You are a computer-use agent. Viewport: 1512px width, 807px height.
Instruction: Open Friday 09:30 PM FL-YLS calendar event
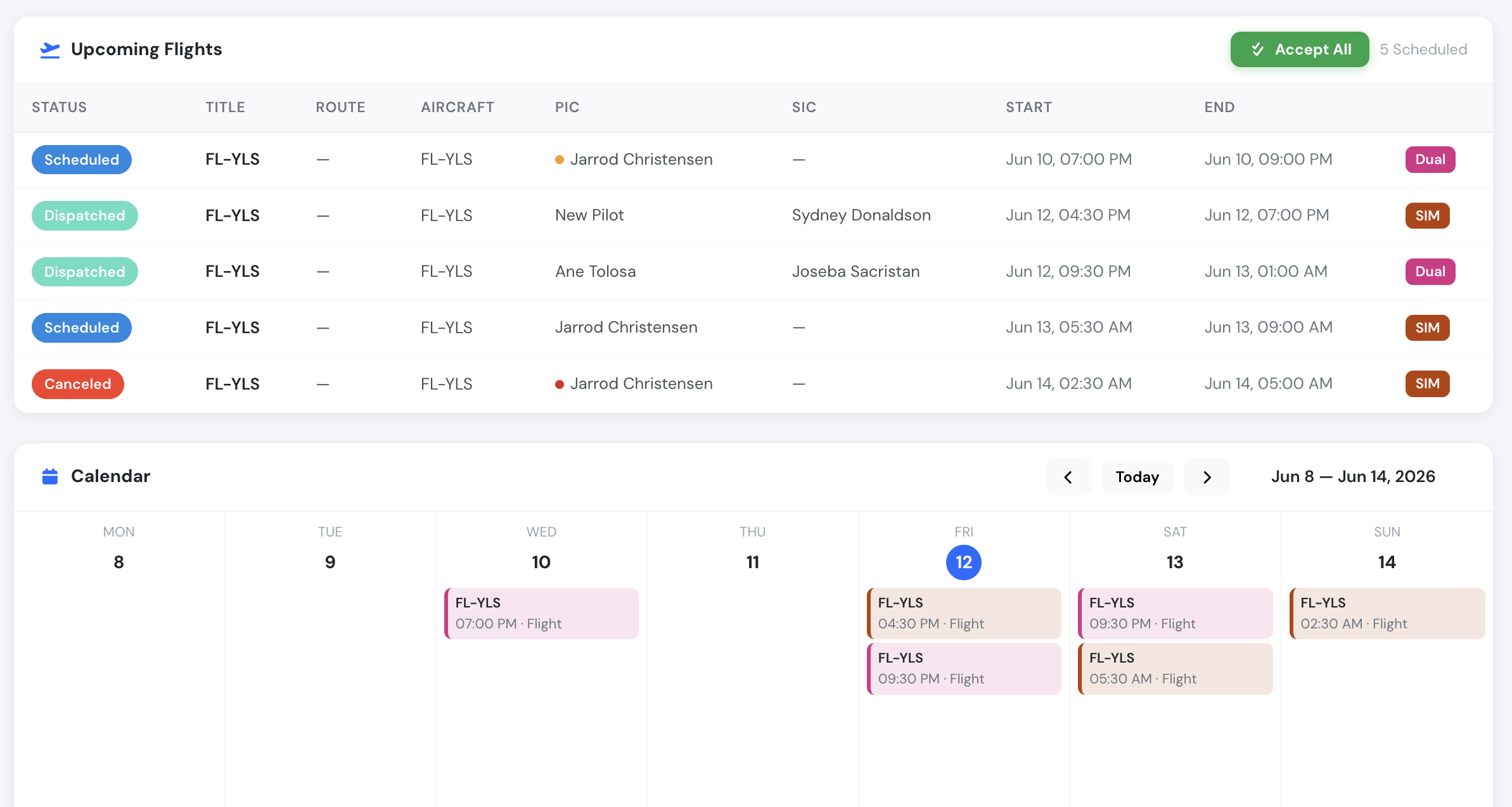[964, 668]
